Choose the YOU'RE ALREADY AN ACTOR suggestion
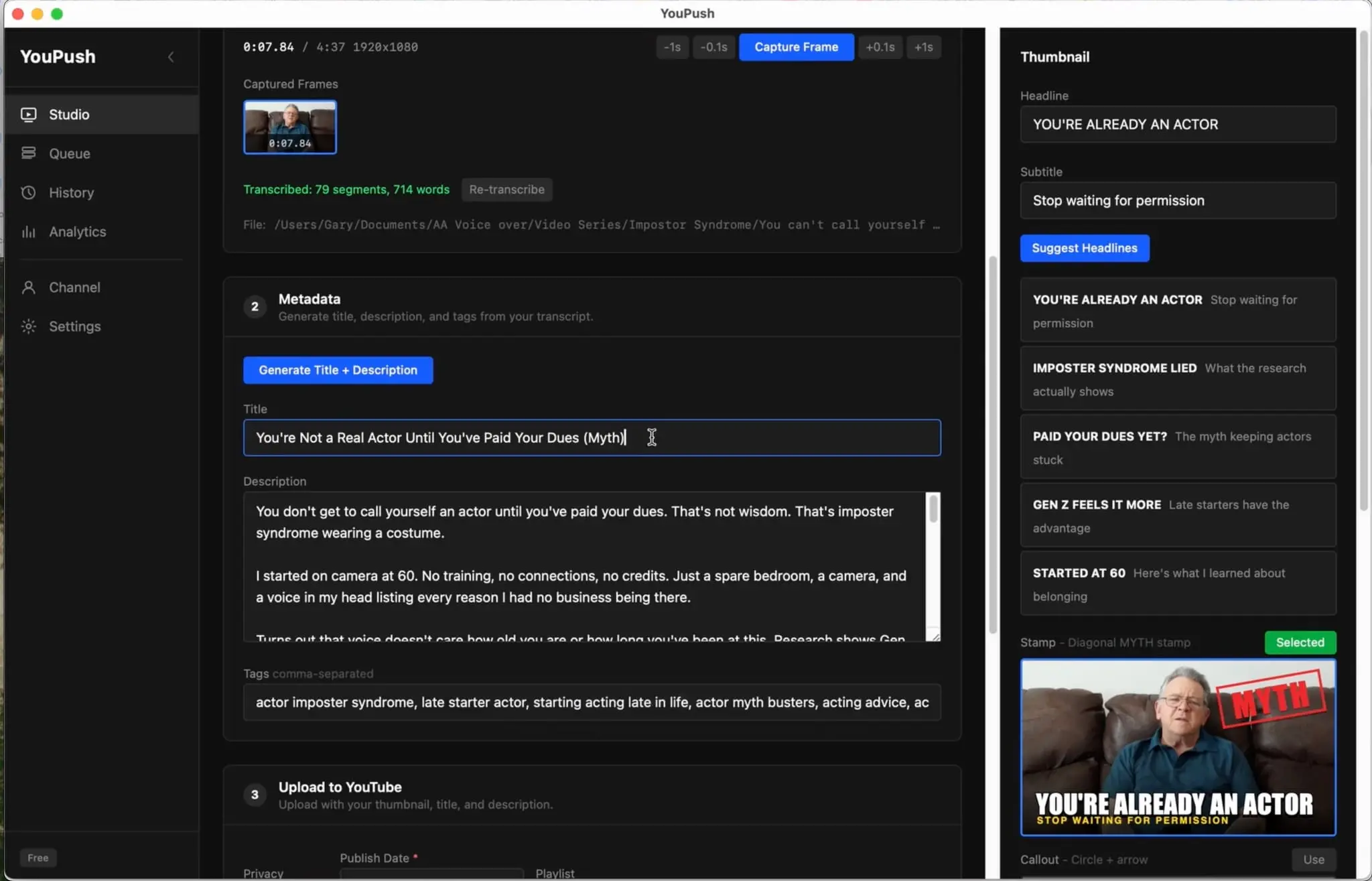This screenshot has width=1372, height=881. click(1178, 310)
